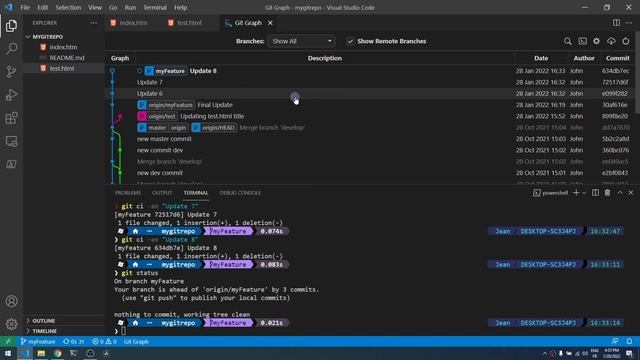This screenshot has width=640, height=360.
Task: Open the Search view in activity bar
Action: coord(11,49)
